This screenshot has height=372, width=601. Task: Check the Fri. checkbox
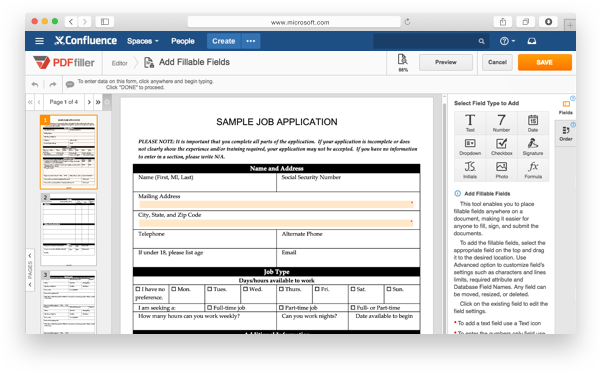point(317,289)
